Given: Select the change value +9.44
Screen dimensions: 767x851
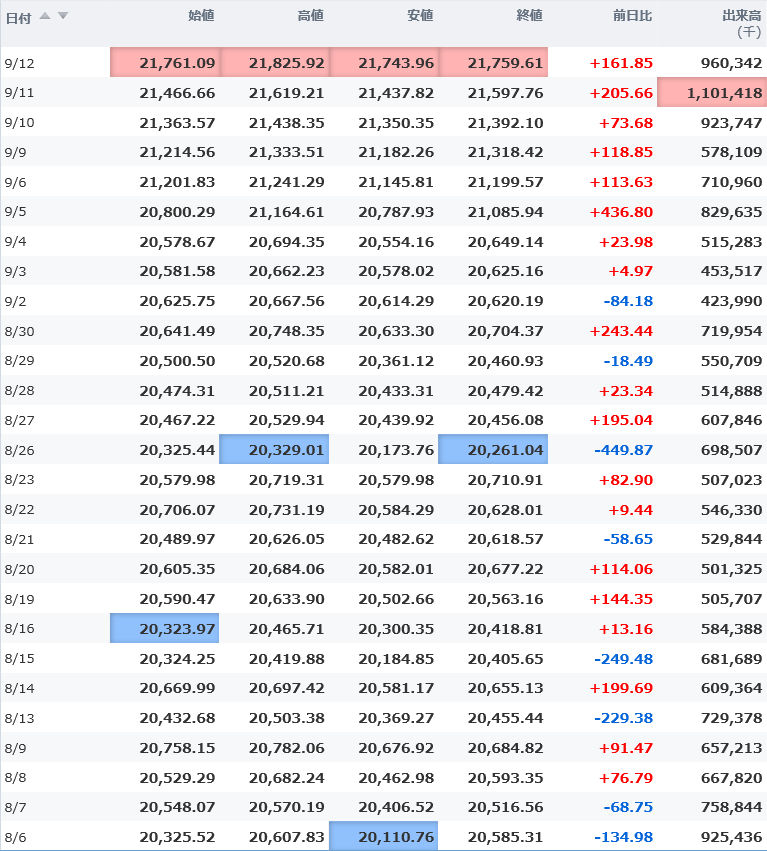Looking at the screenshot, I should click(x=630, y=510).
